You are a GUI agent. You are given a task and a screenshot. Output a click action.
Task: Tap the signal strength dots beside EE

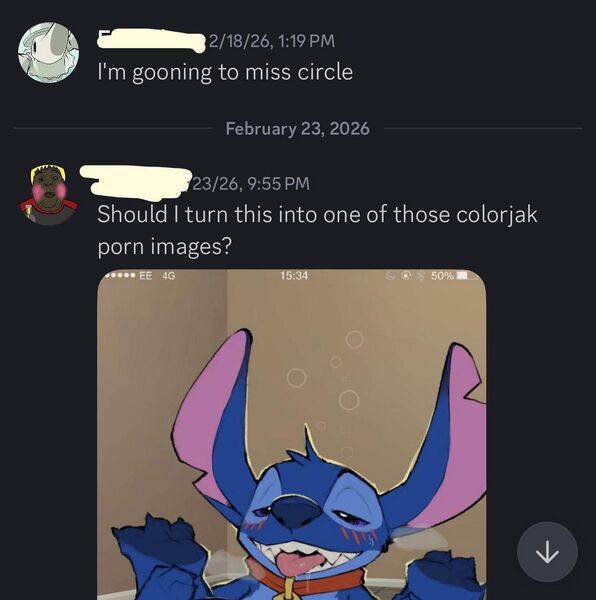tap(121, 276)
